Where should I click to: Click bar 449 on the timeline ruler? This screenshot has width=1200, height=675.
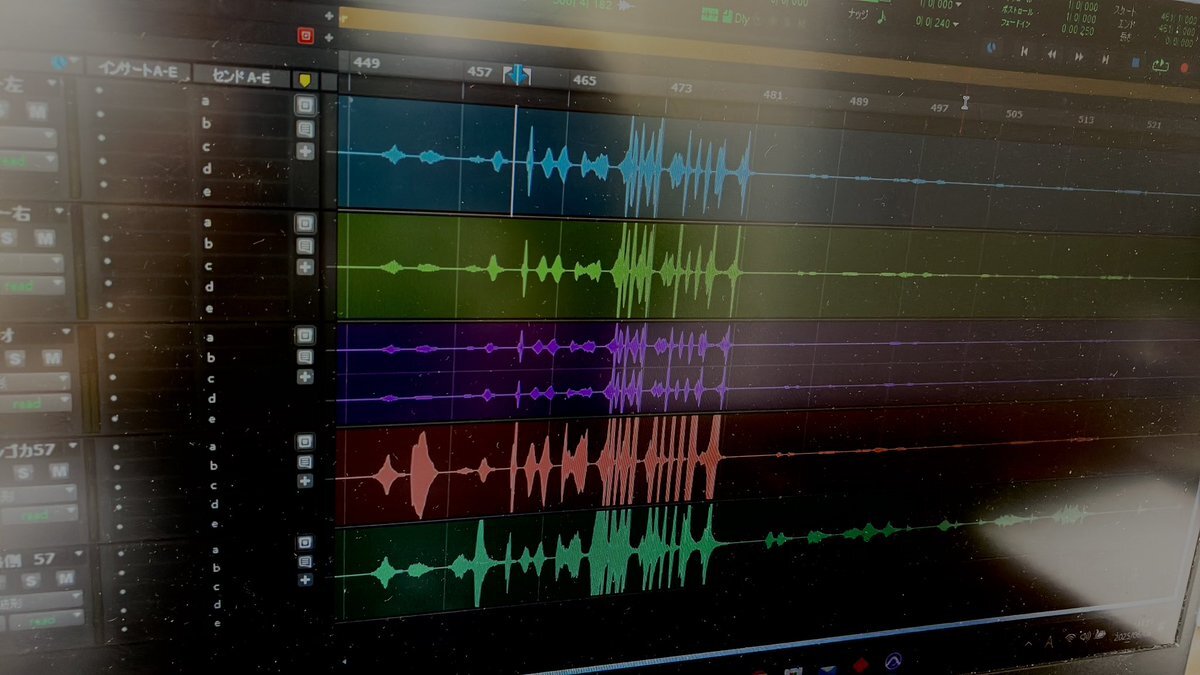point(367,63)
